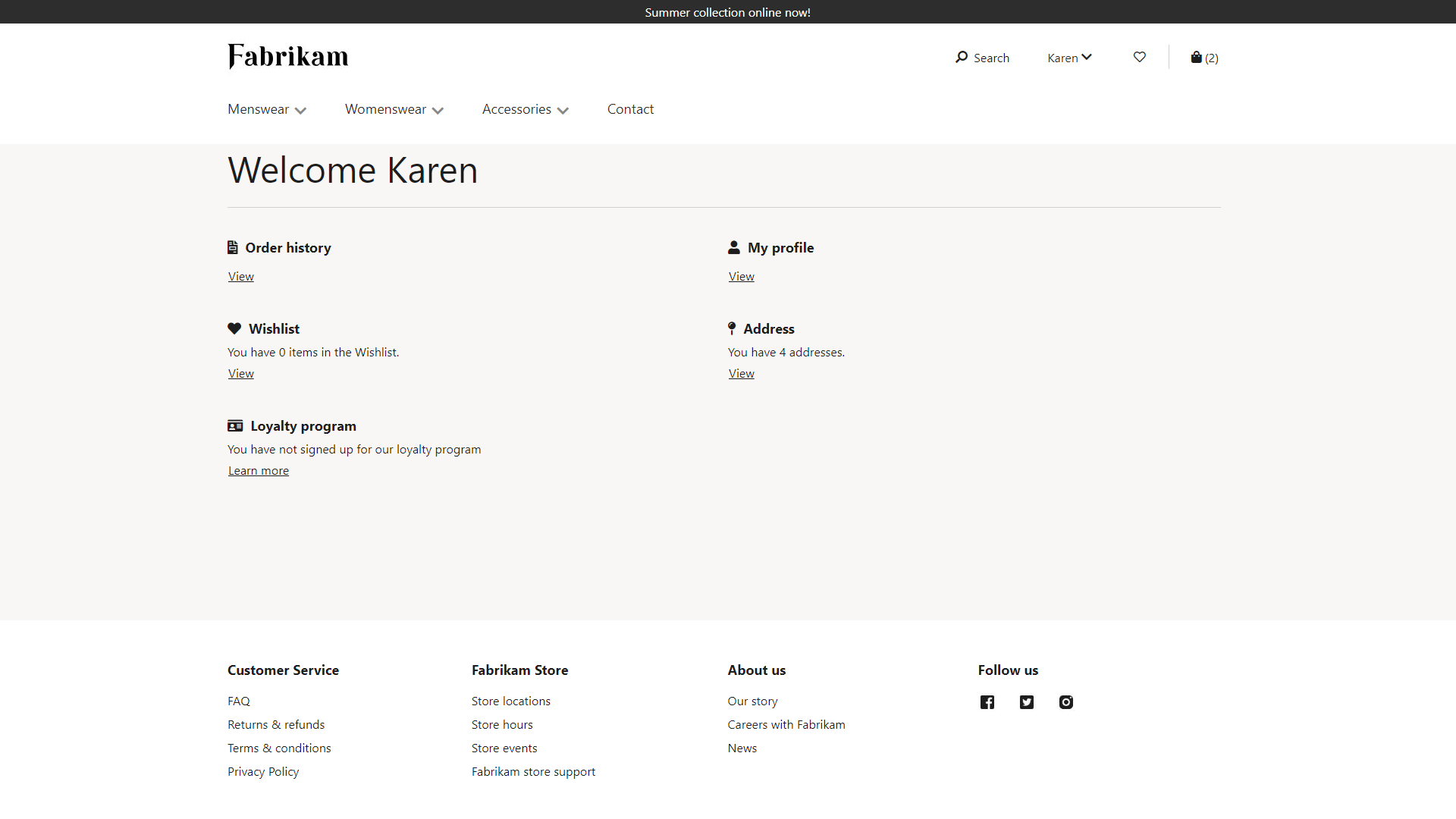View Order history link
The width and height of the screenshot is (1456, 819).
(240, 275)
